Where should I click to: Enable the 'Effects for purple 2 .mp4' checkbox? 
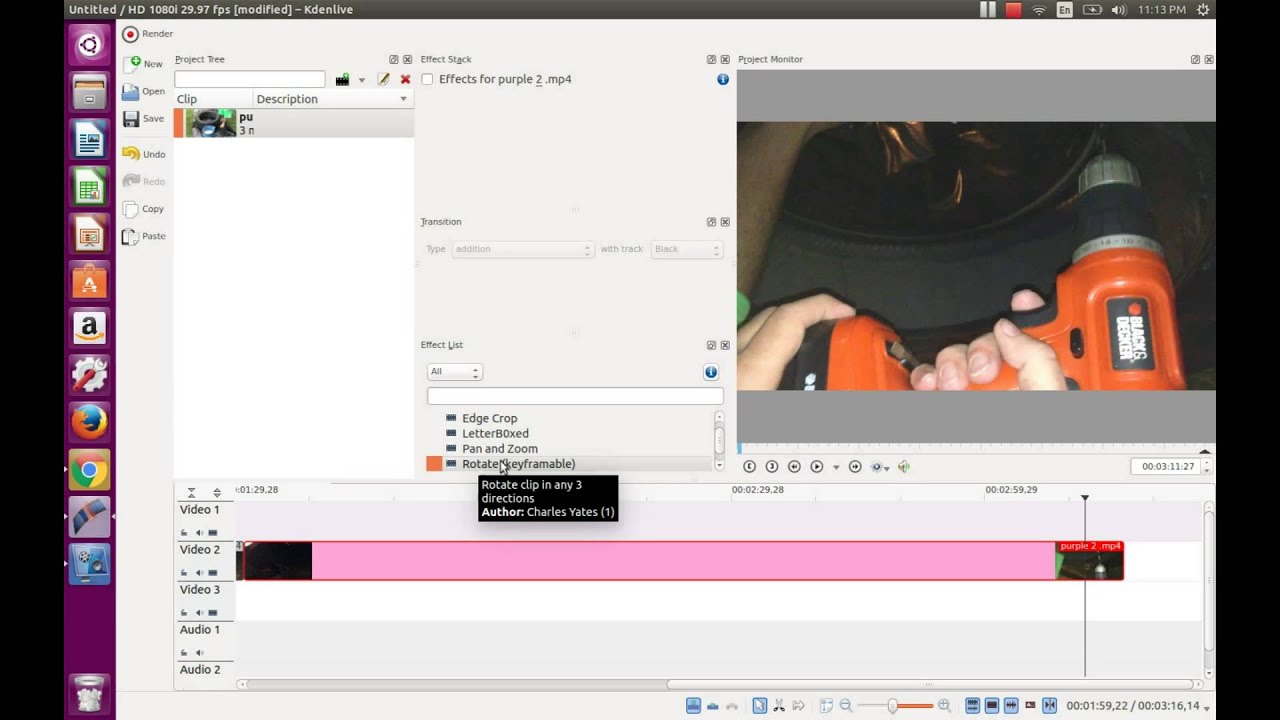coord(428,79)
